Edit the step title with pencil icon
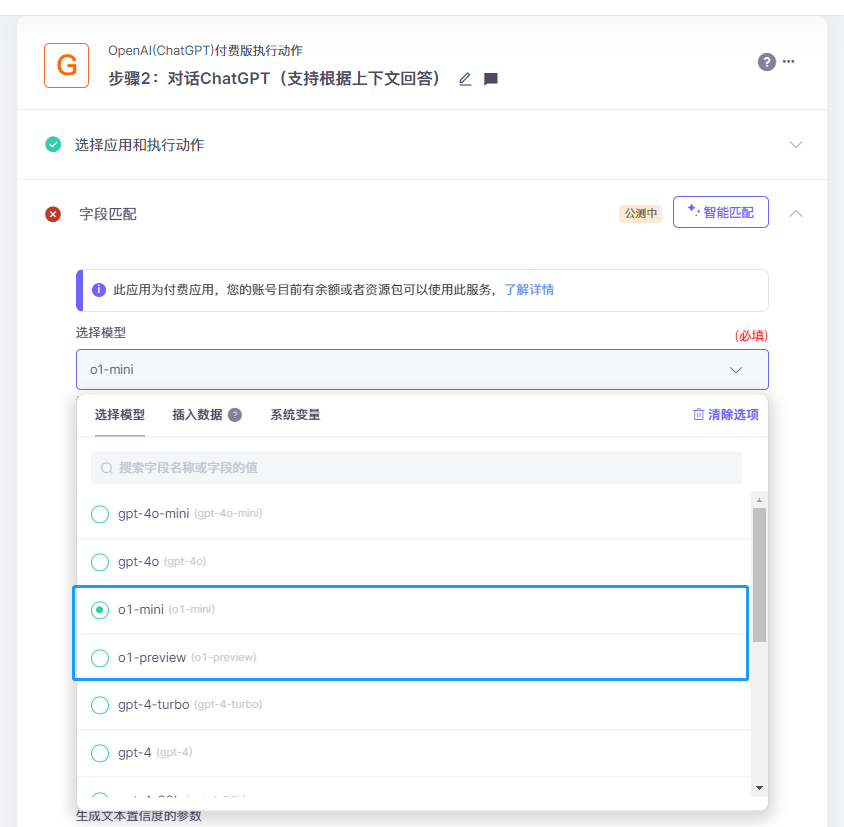This screenshot has width=844, height=827. point(465,79)
